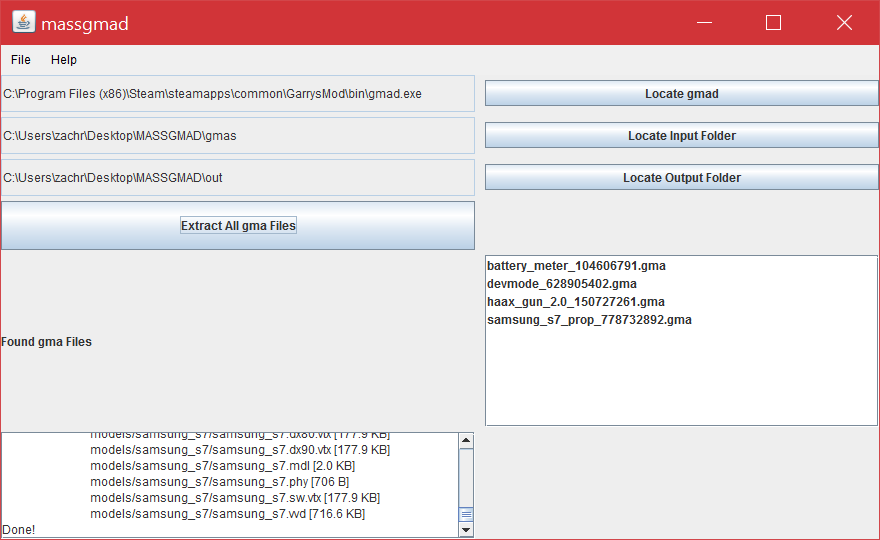This screenshot has height=540, width=880.
Task: Select haax_gun_2.0_150727261.gma in the list
Action: [x=681, y=302]
